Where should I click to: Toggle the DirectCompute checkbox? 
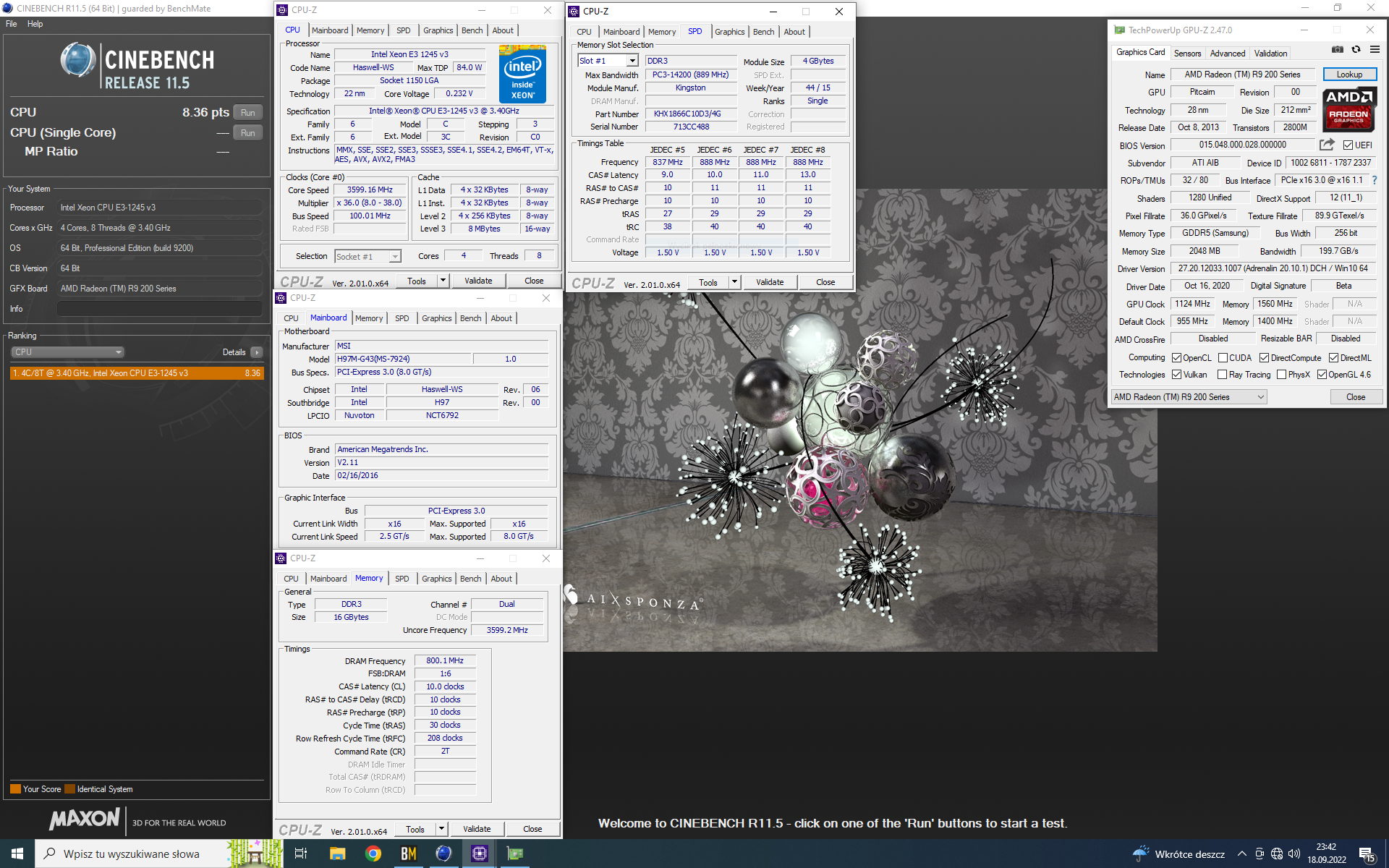(1264, 358)
